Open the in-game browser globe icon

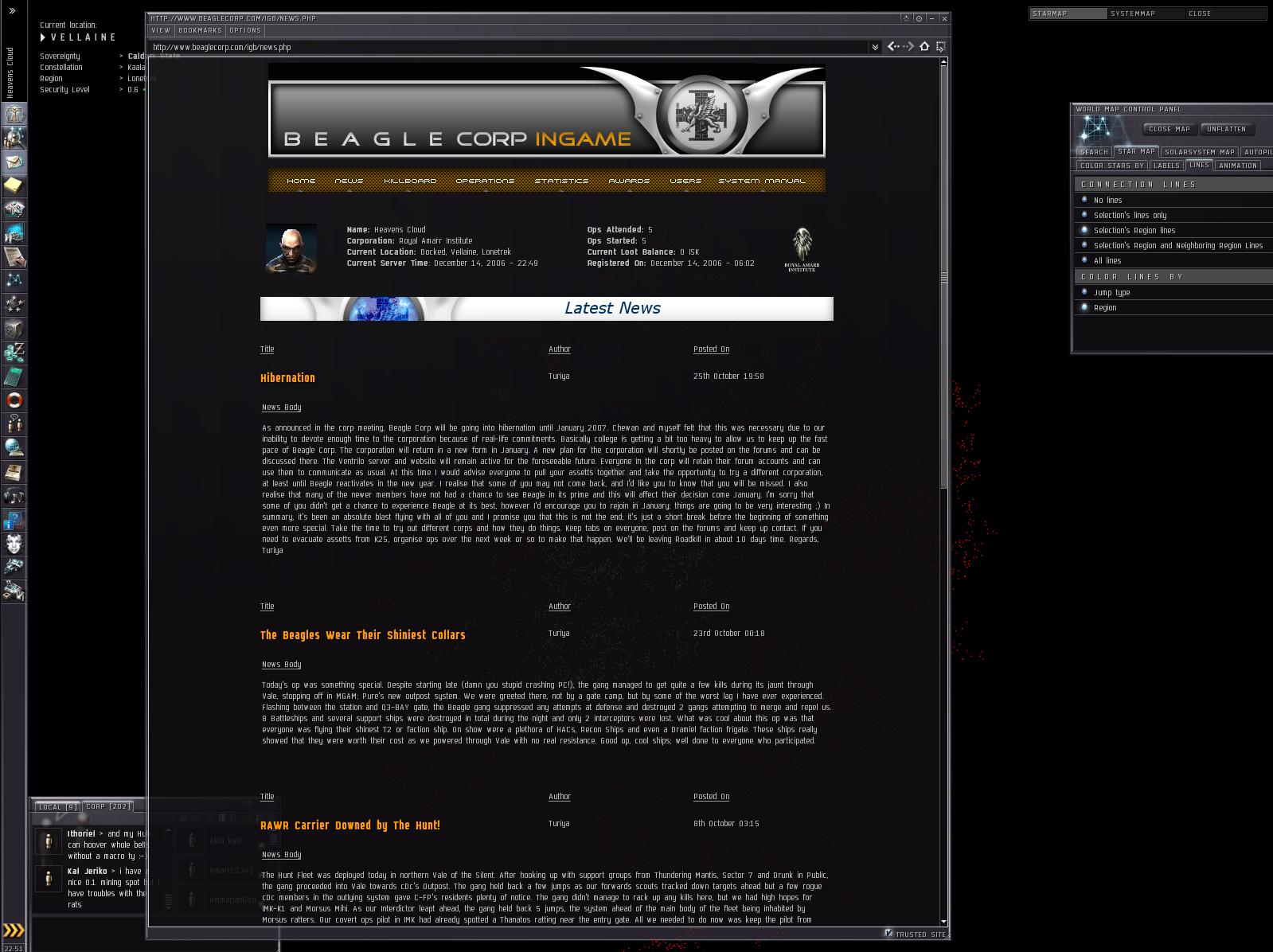(14, 448)
